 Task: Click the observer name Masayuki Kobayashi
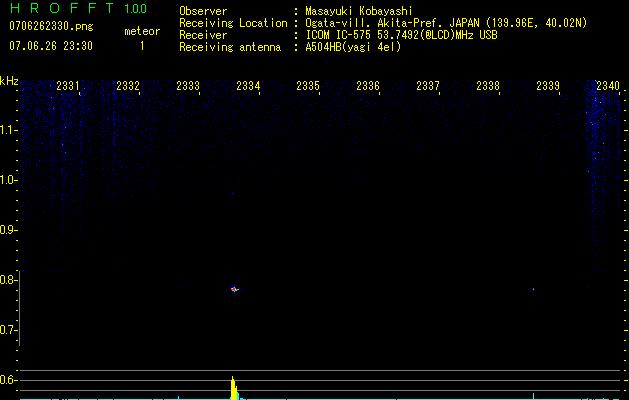(x=358, y=11)
